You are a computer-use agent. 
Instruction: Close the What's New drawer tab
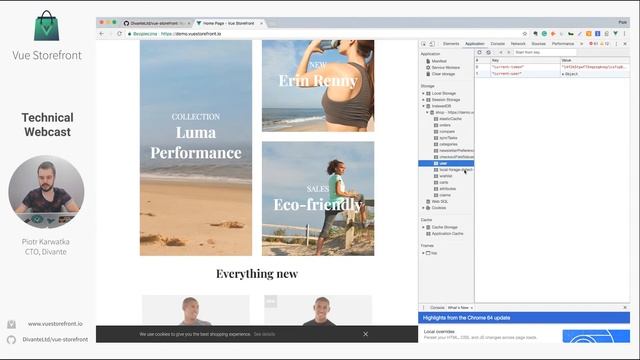coord(472,308)
